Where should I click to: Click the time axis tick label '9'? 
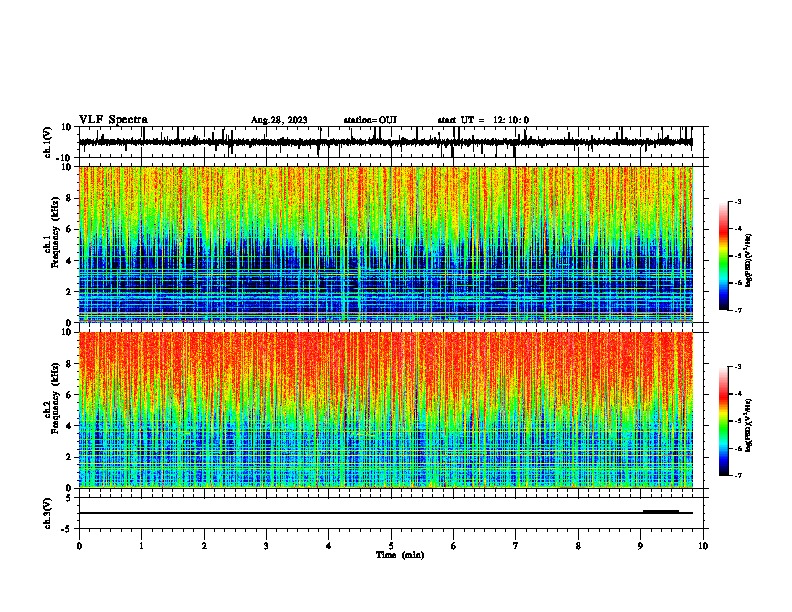pyautogui.click(x=640, y=546)
